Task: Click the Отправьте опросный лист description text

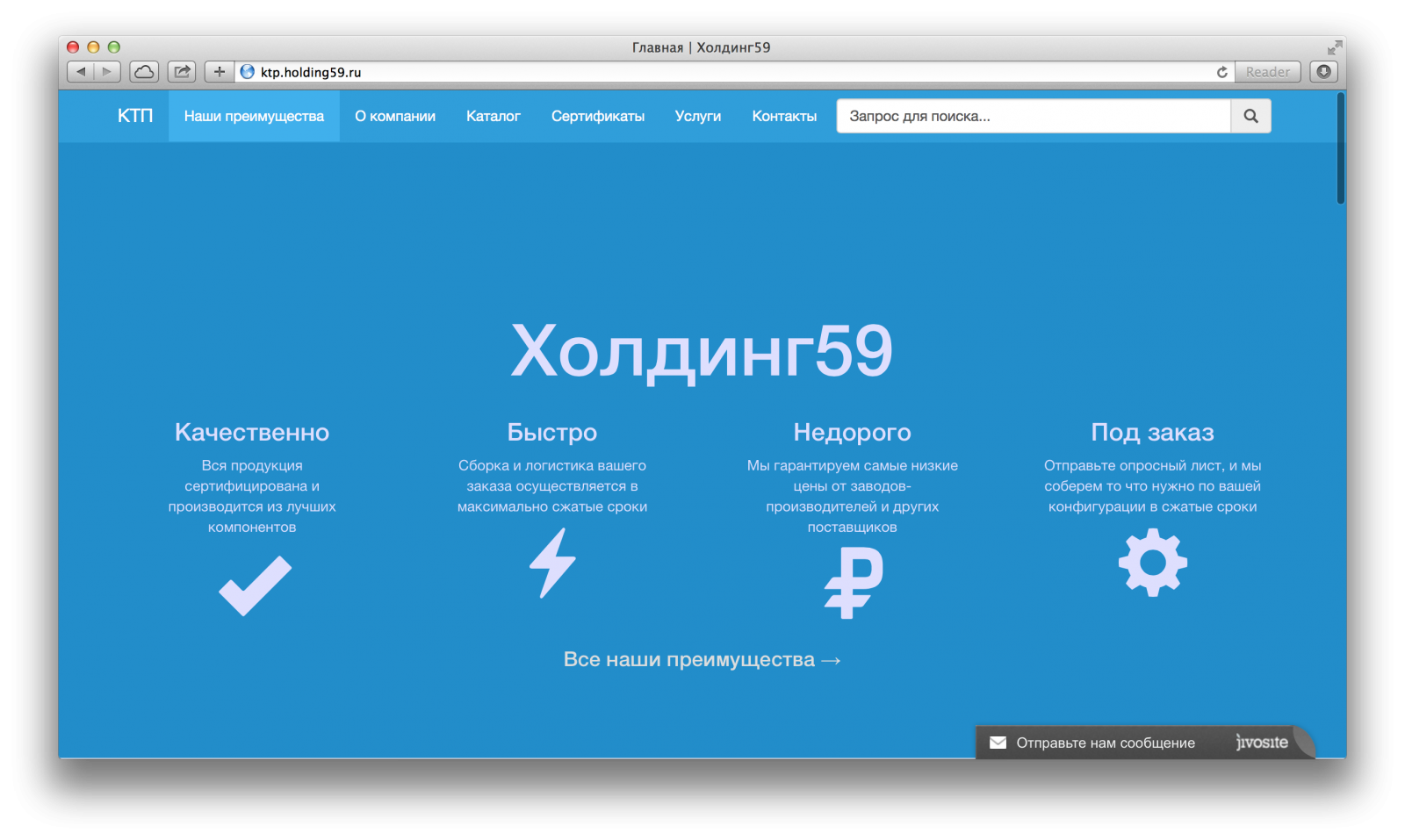Action: pos(1152,486)
